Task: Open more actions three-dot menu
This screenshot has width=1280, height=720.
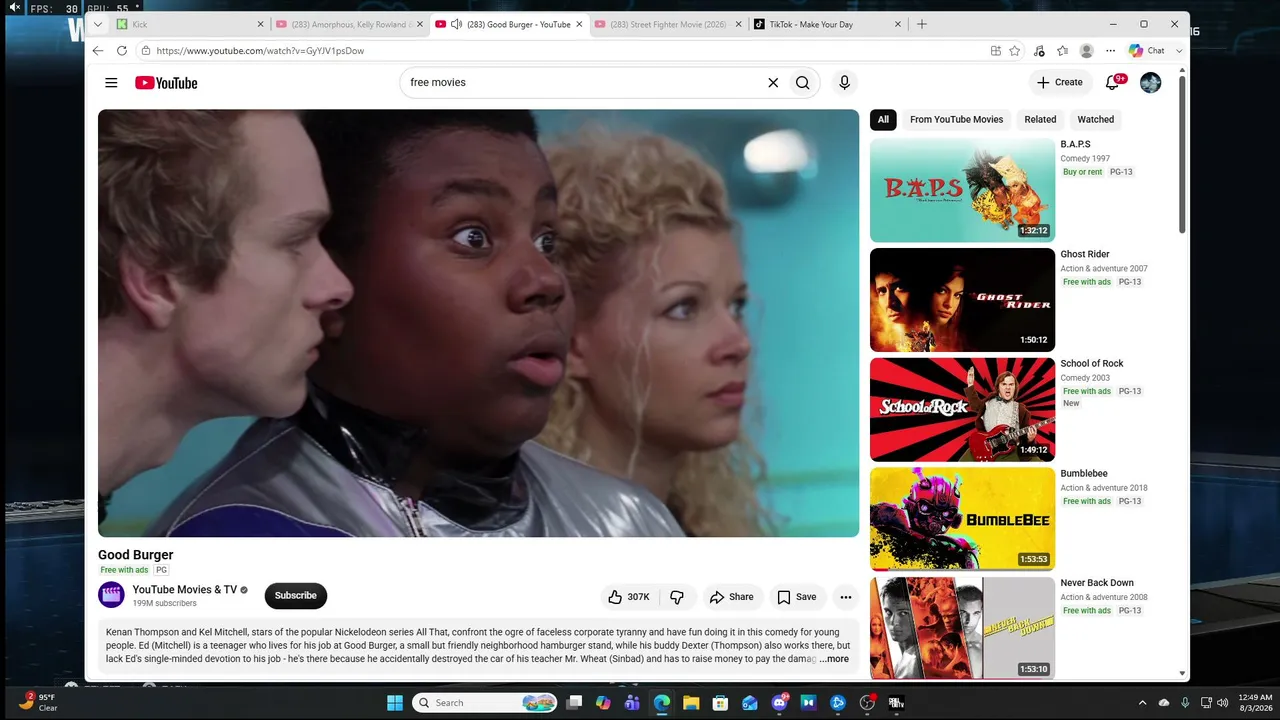Action: (x=846, y=597)
